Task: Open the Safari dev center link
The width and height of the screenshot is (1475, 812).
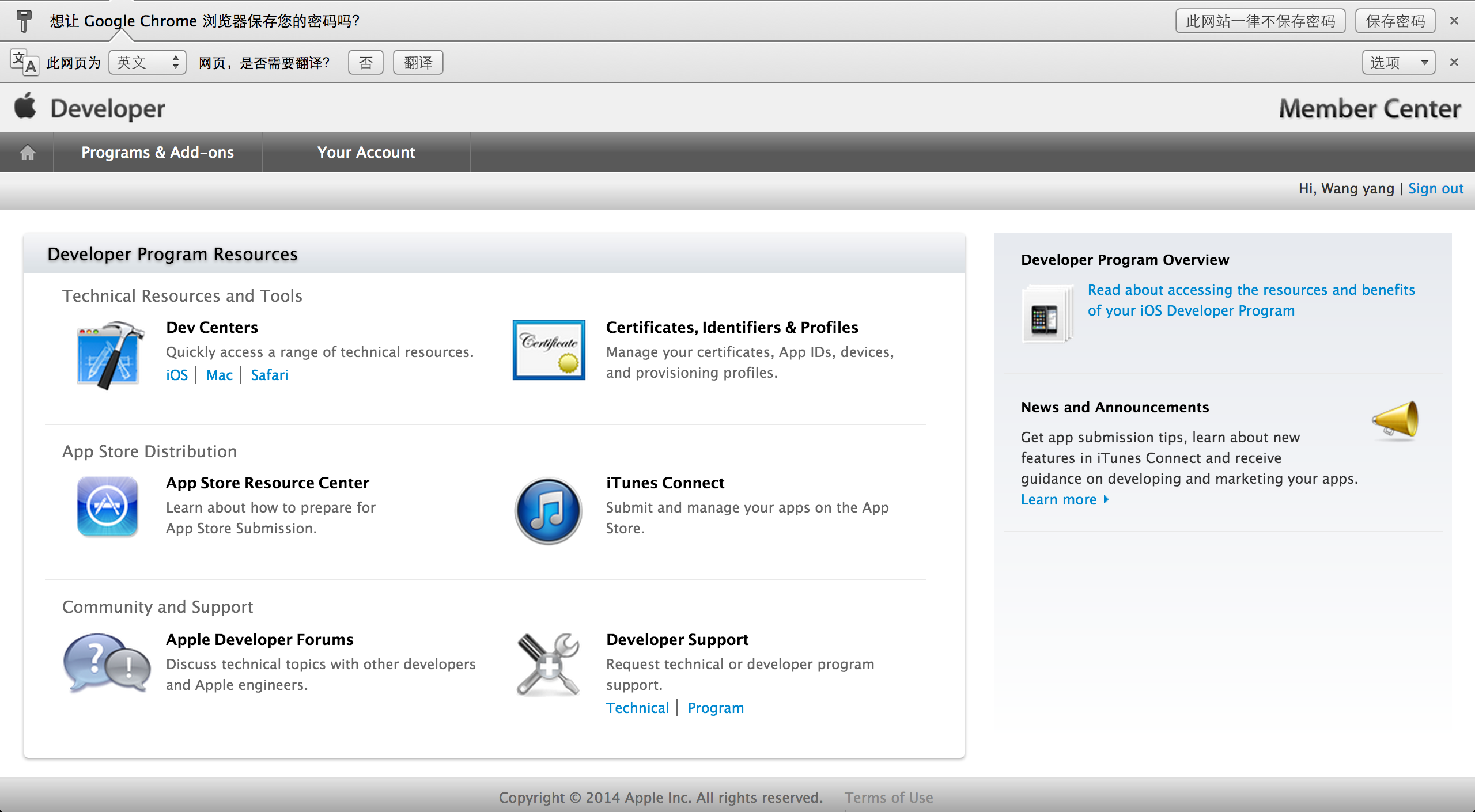Action: pos(270,375)
